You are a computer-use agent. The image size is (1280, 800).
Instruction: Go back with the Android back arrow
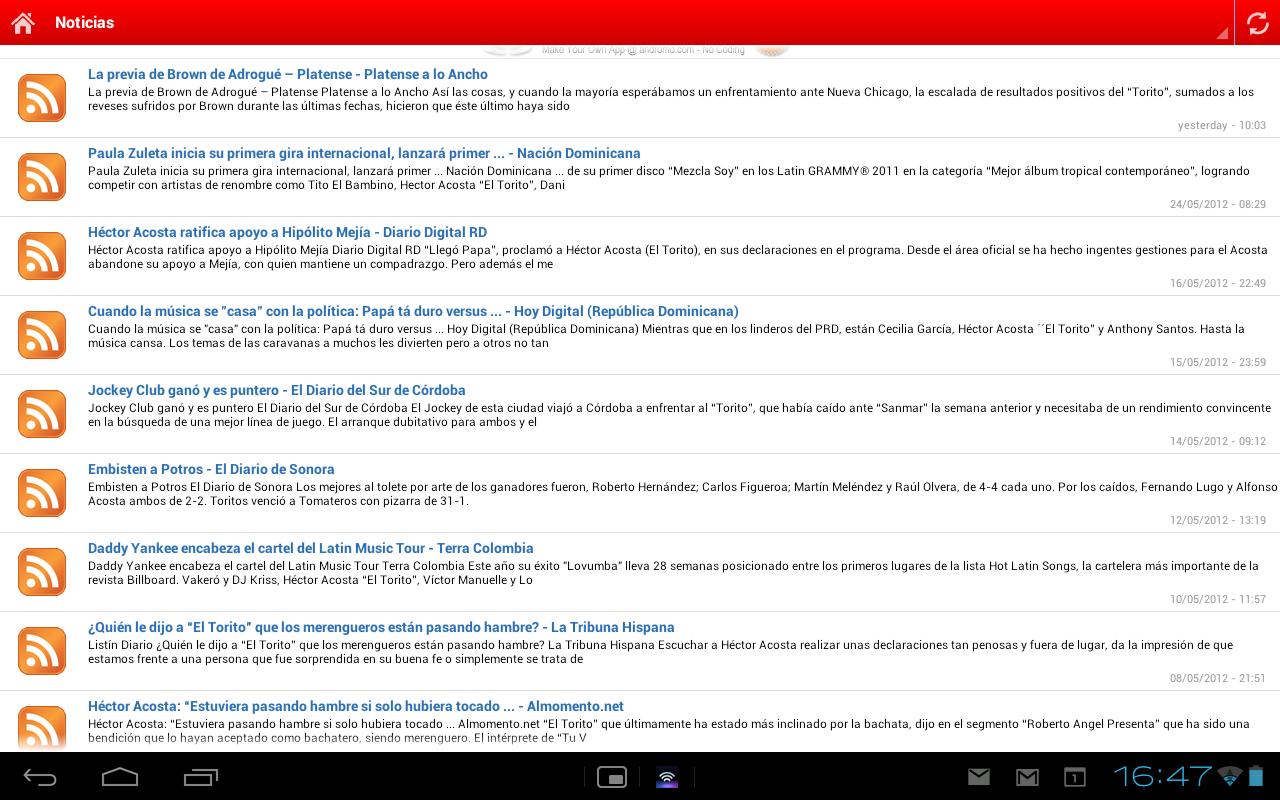40,777
